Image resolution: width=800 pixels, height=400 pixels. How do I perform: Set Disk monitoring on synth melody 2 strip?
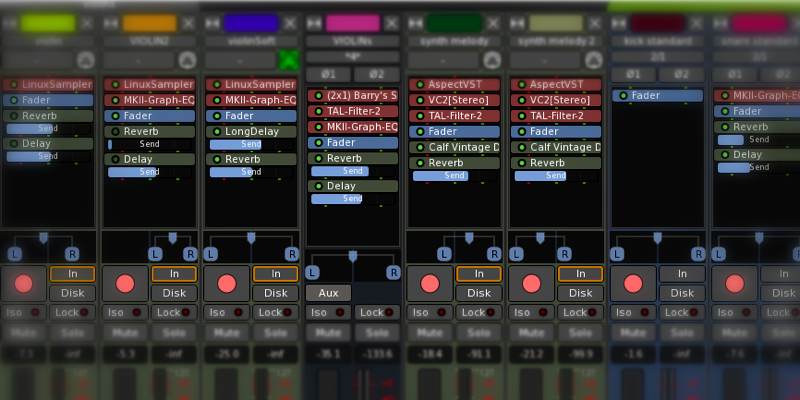pos(580,293)
